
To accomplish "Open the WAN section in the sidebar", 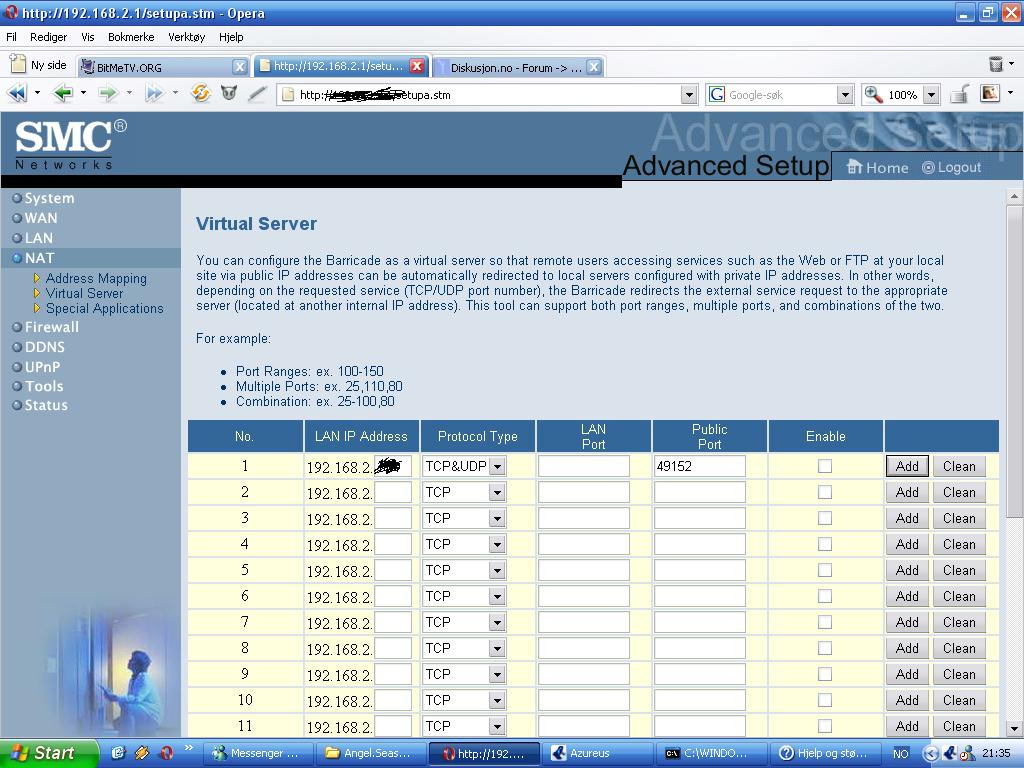I will [x=40, y=218].
